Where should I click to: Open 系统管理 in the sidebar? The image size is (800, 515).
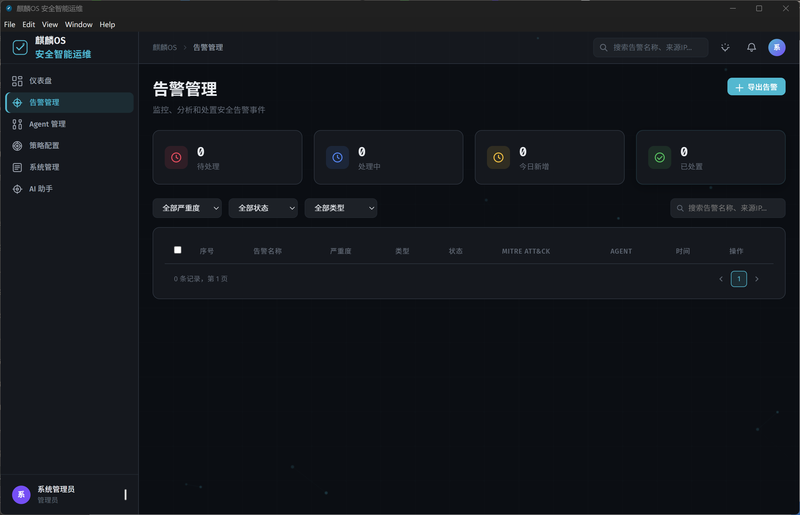[x=69, y=167]
